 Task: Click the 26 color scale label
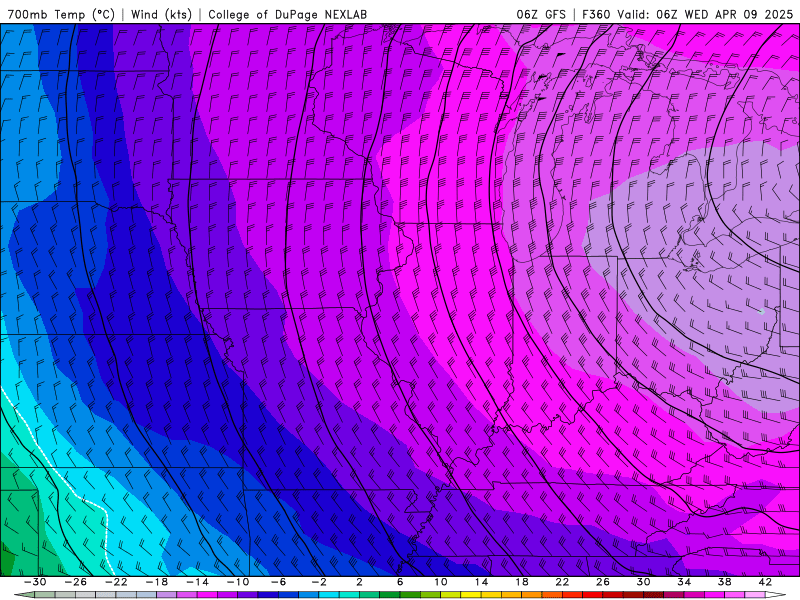click(x=603, y=582)
